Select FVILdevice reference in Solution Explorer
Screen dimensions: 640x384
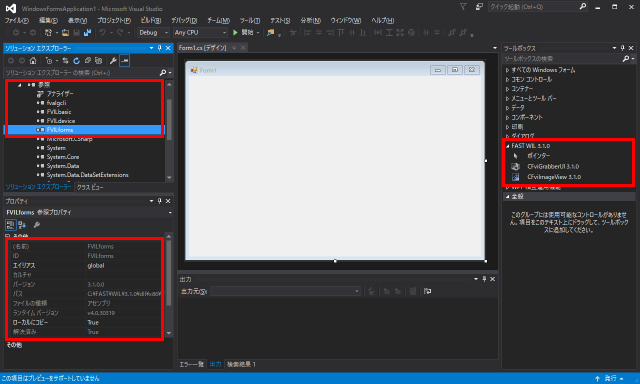(60, 121)
